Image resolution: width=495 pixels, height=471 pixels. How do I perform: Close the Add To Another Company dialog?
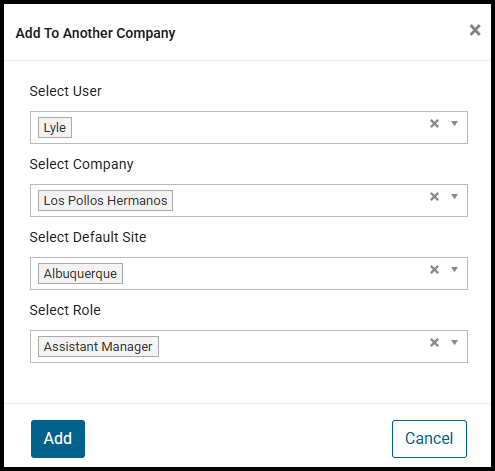tap(475, 30)
